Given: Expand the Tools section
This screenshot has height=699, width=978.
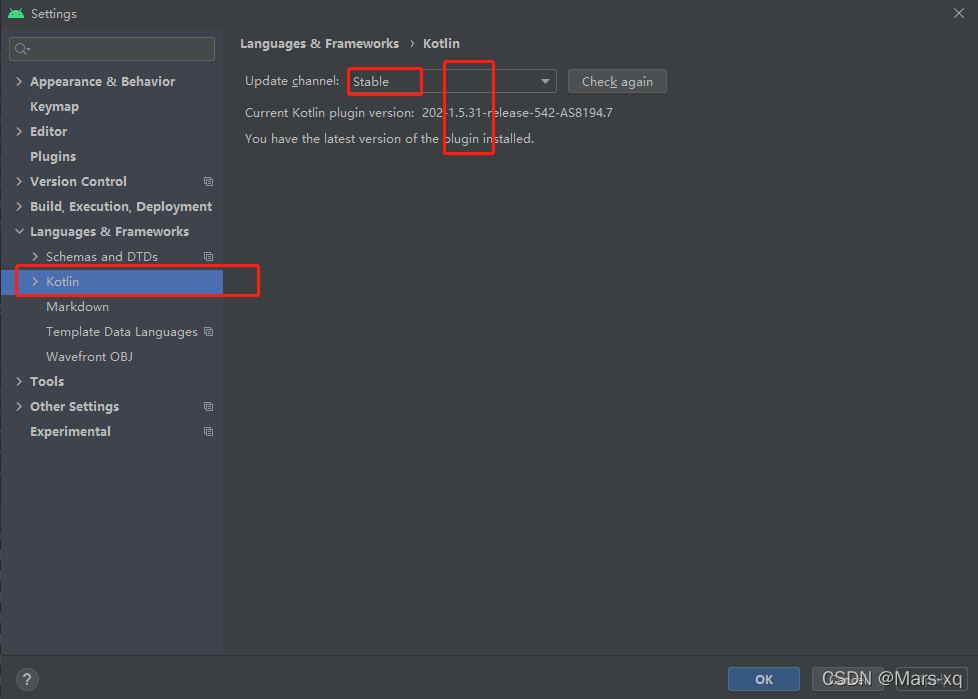Looking at the screenshot, I should coord(18,381).
